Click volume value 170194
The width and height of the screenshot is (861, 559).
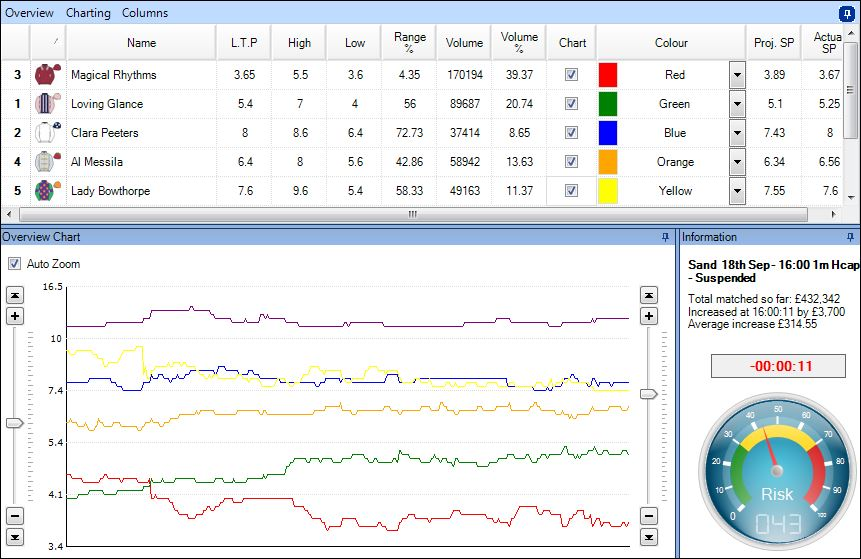465,75
